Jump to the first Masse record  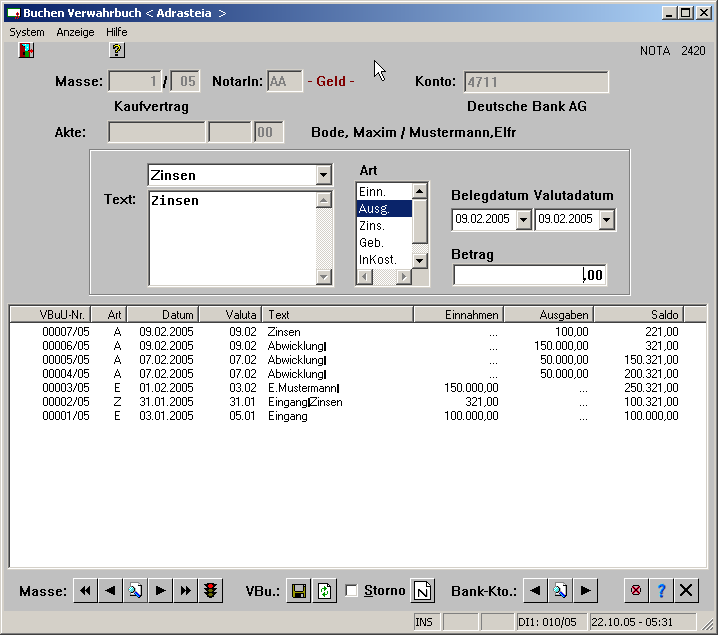point(86,591)
